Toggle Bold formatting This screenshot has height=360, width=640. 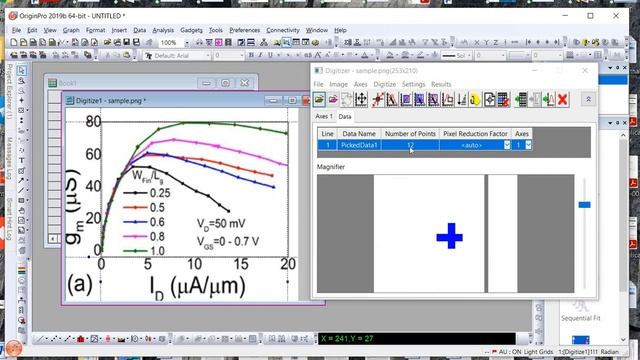click(251, 55)
